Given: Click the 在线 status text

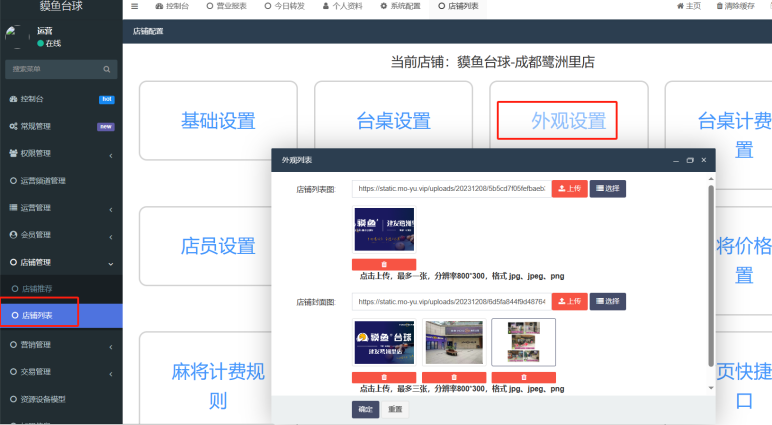Looking at the screenshot, I should pos(53,43).
